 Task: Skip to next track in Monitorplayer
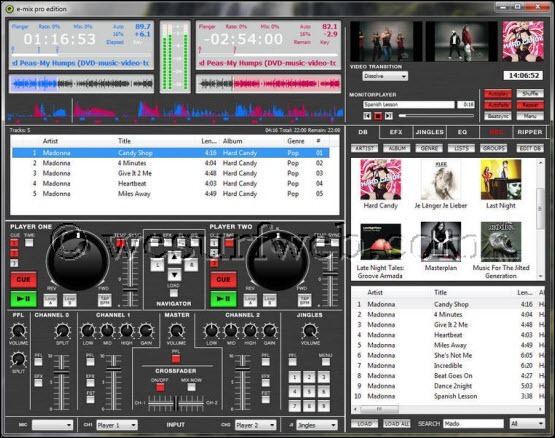pyautogui.click(x=389, y=116)
